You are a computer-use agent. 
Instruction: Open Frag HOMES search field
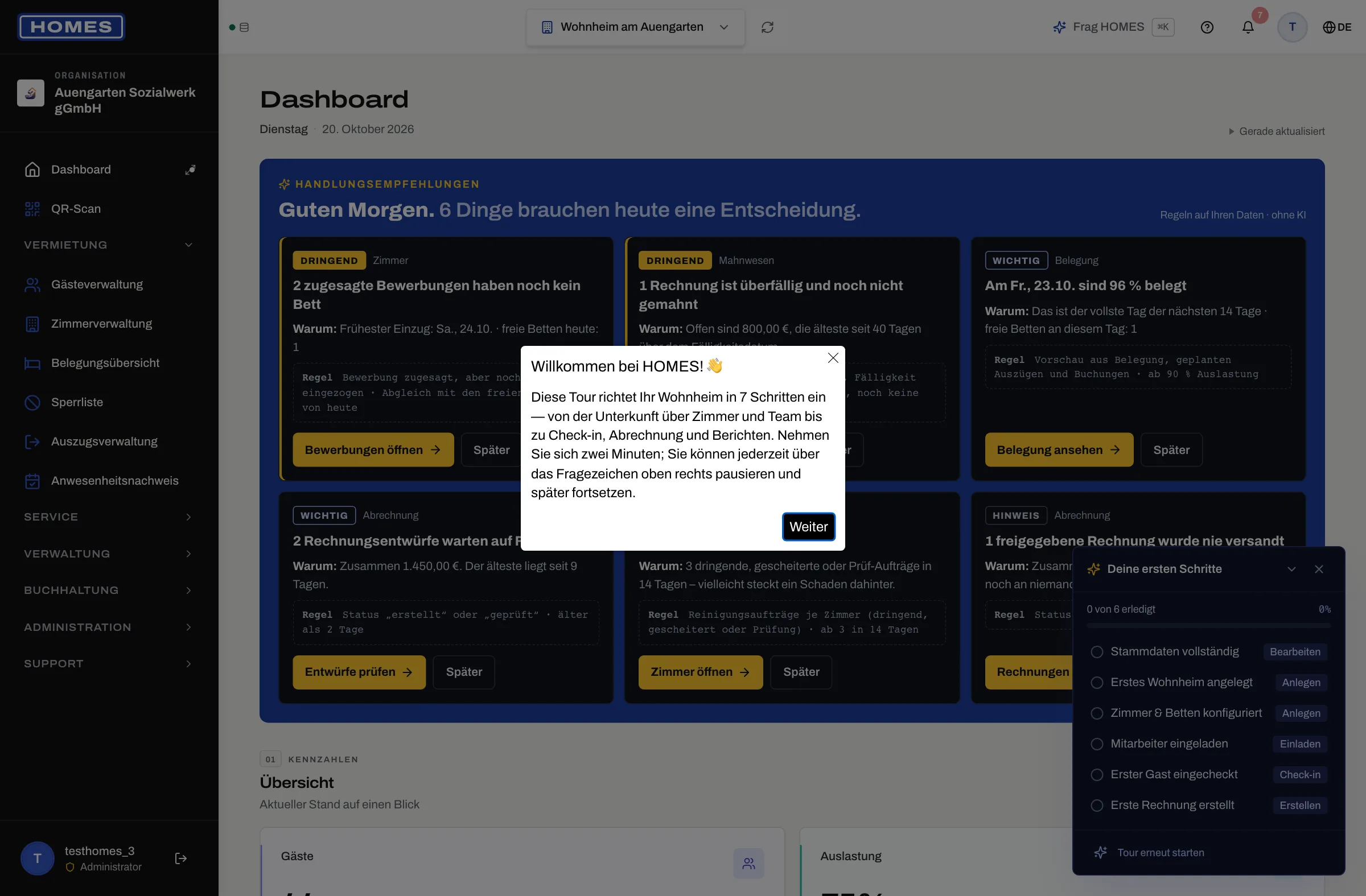(1113, 27)
